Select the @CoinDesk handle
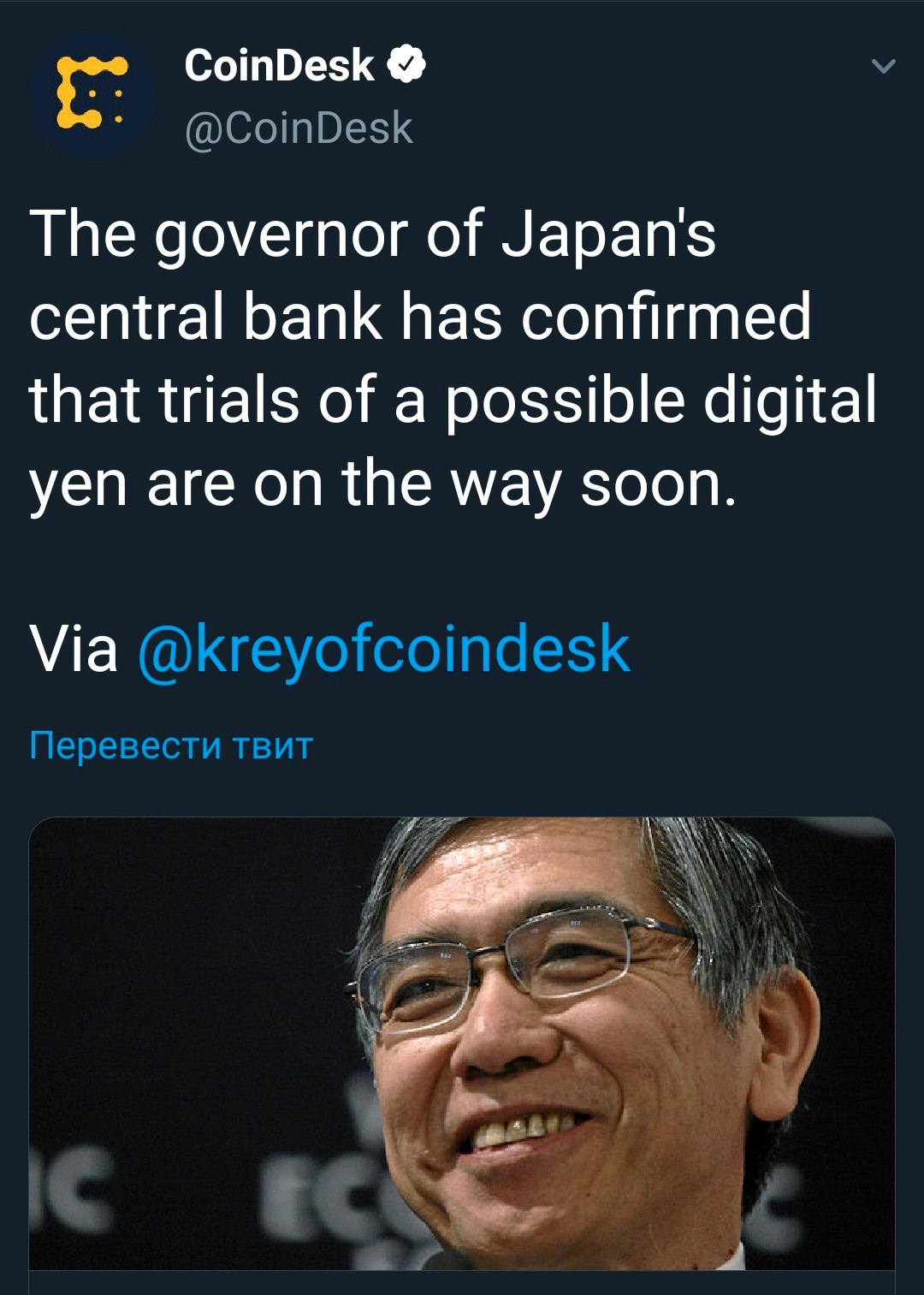Screen dimensions: 924x1295 (299, 128)
